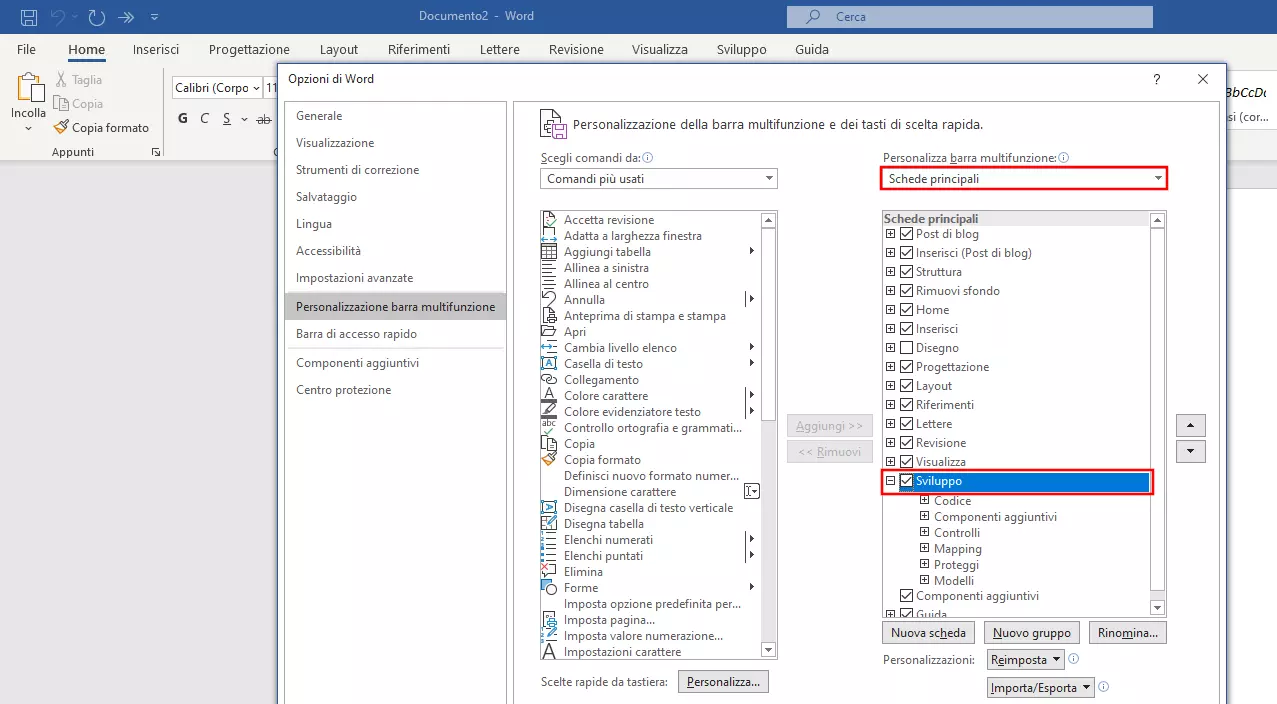Select Accetta revisione command icon

pyautogui.click(x=548, y=219)
